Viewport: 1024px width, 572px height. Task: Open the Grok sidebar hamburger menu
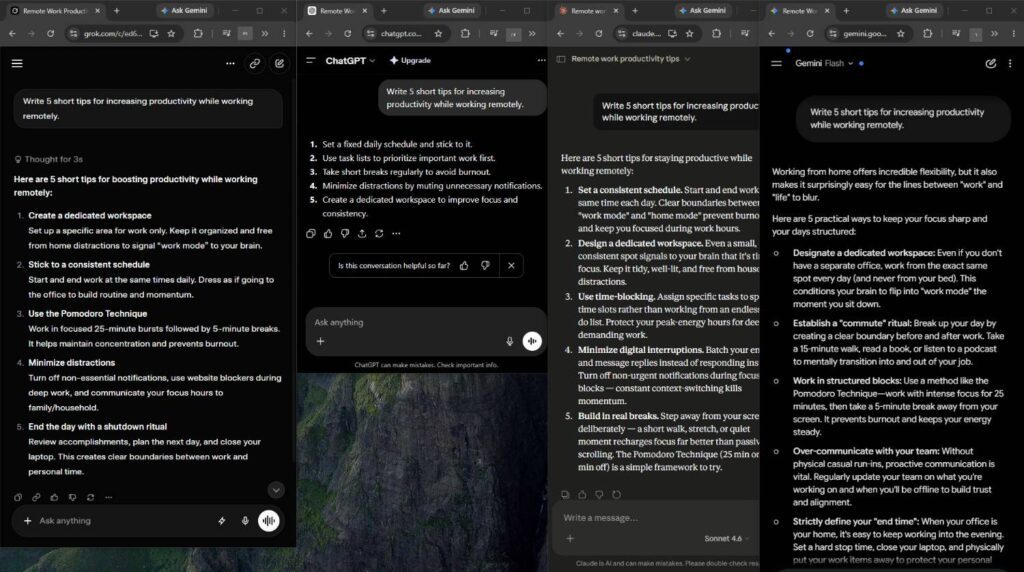pyautogui.click(x=17, y=63)
